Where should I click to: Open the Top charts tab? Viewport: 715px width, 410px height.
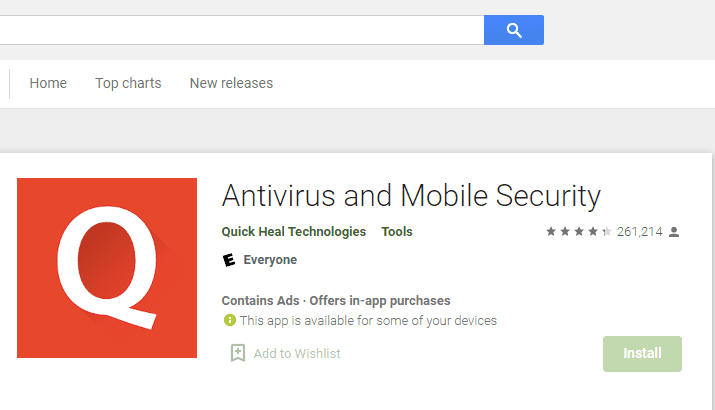(128, 83)
